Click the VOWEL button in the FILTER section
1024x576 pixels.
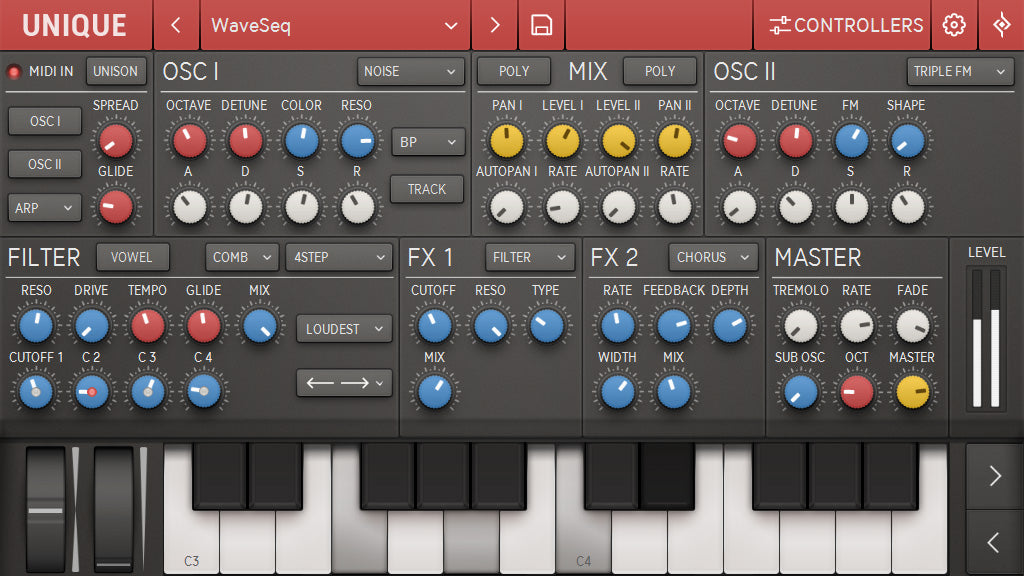(132, 257)
